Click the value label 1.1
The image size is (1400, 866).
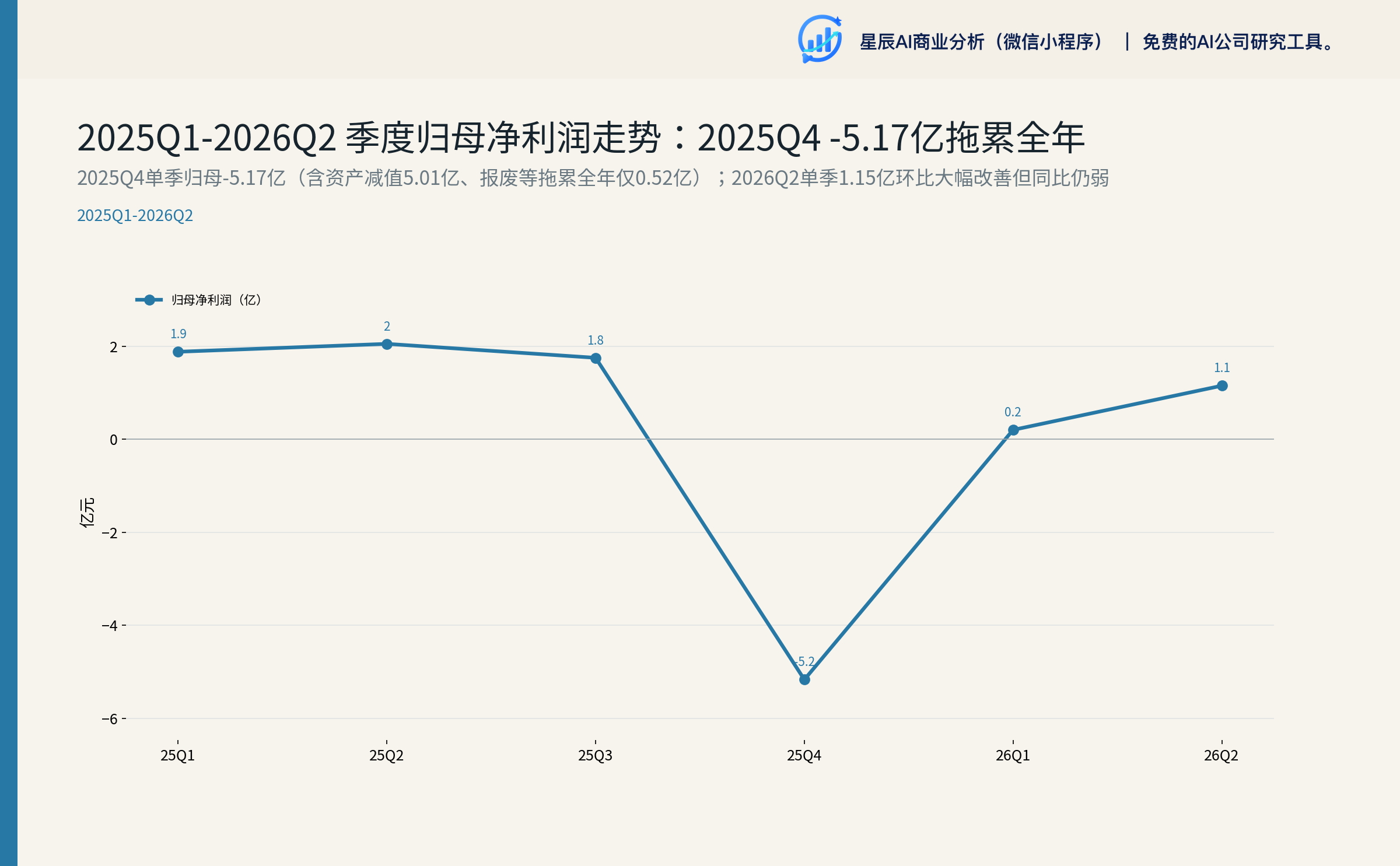(x=1221, y=368)
